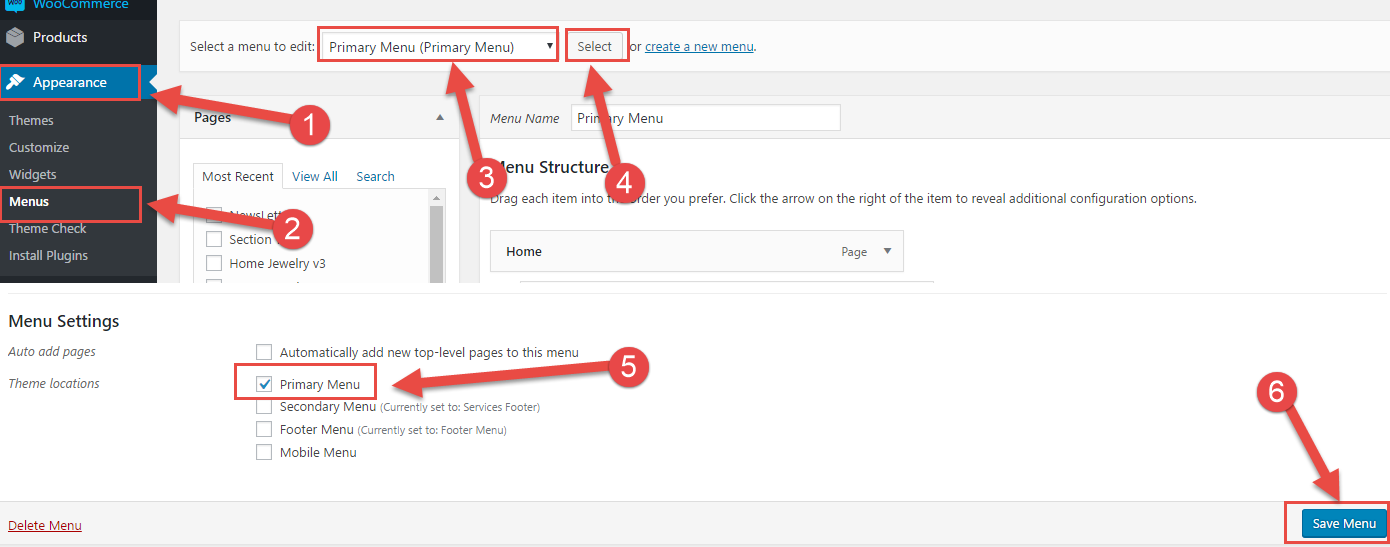Click the create a new menu link
1390x547 pixels.
coord(699,46)
